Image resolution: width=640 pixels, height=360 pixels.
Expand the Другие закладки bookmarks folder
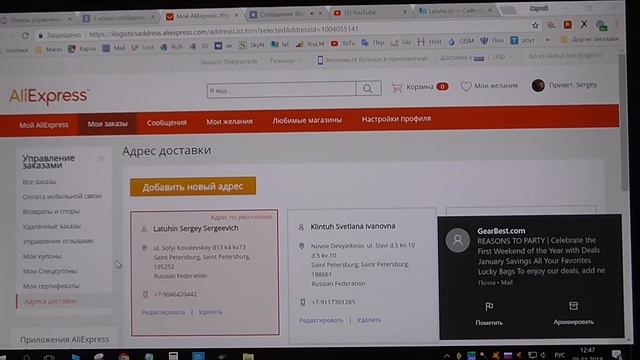(x=590, y=39)
